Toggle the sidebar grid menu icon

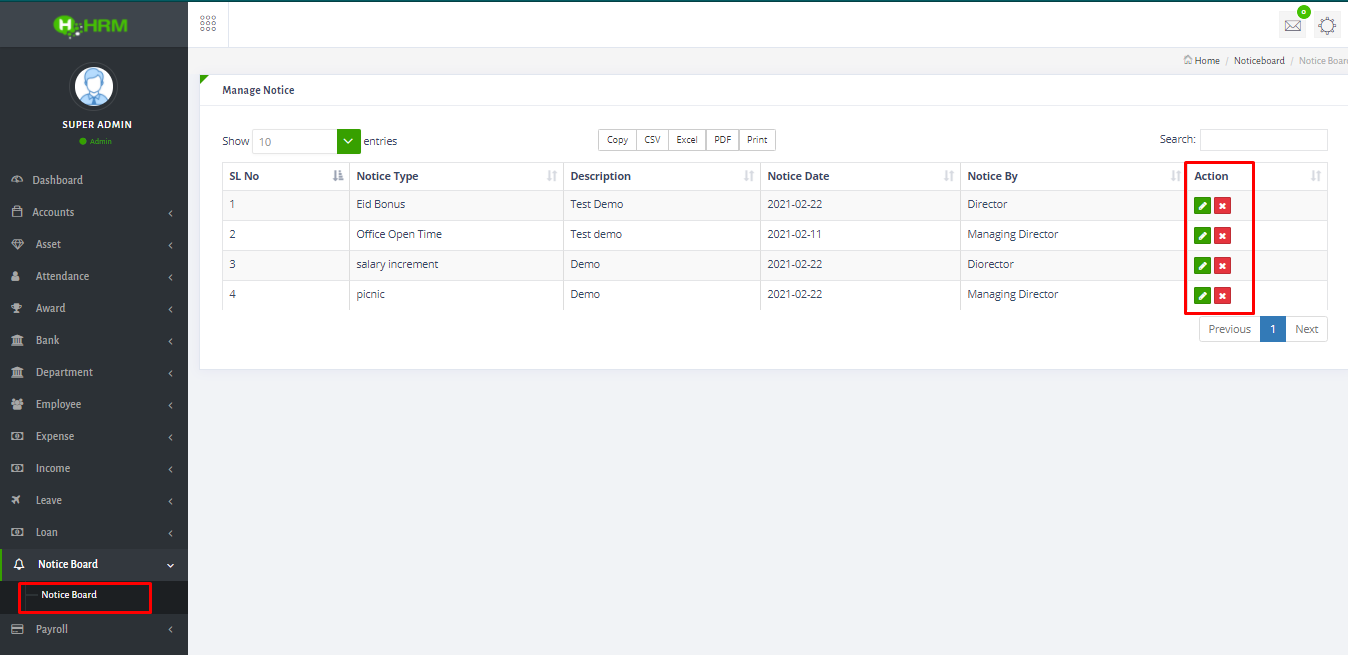(x=208, y=24)
